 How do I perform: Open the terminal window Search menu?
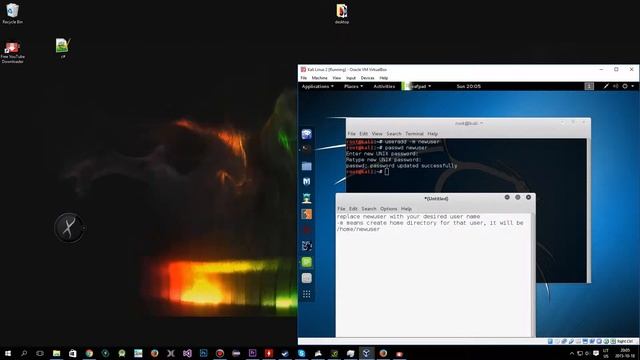coord(394,134)
